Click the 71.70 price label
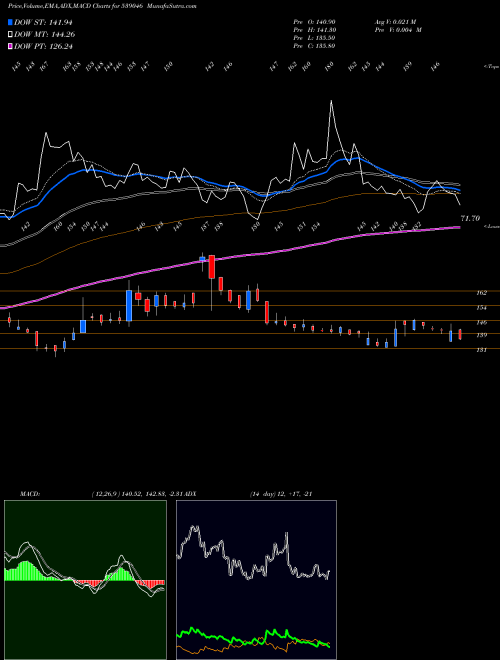Viewport: 500px width, 660px height. coord(470,218)
